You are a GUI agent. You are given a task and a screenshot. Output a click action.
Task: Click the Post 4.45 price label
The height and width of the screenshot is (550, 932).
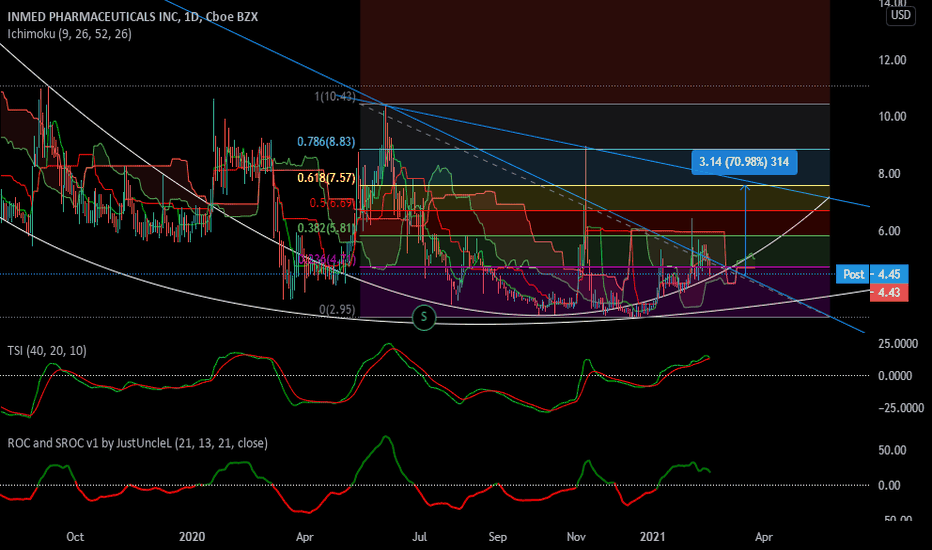point(872,274)
